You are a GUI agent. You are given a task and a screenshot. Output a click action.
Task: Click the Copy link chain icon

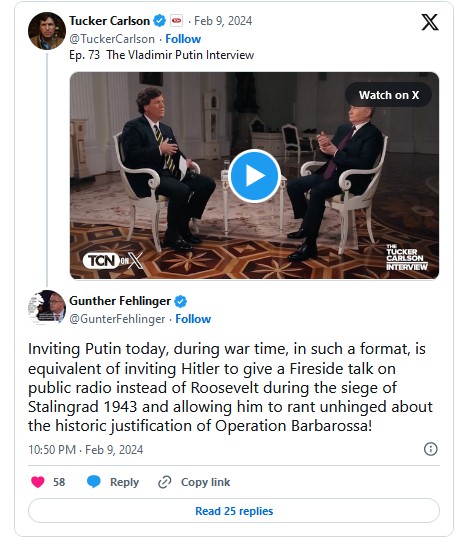click(x=165, y=482)
